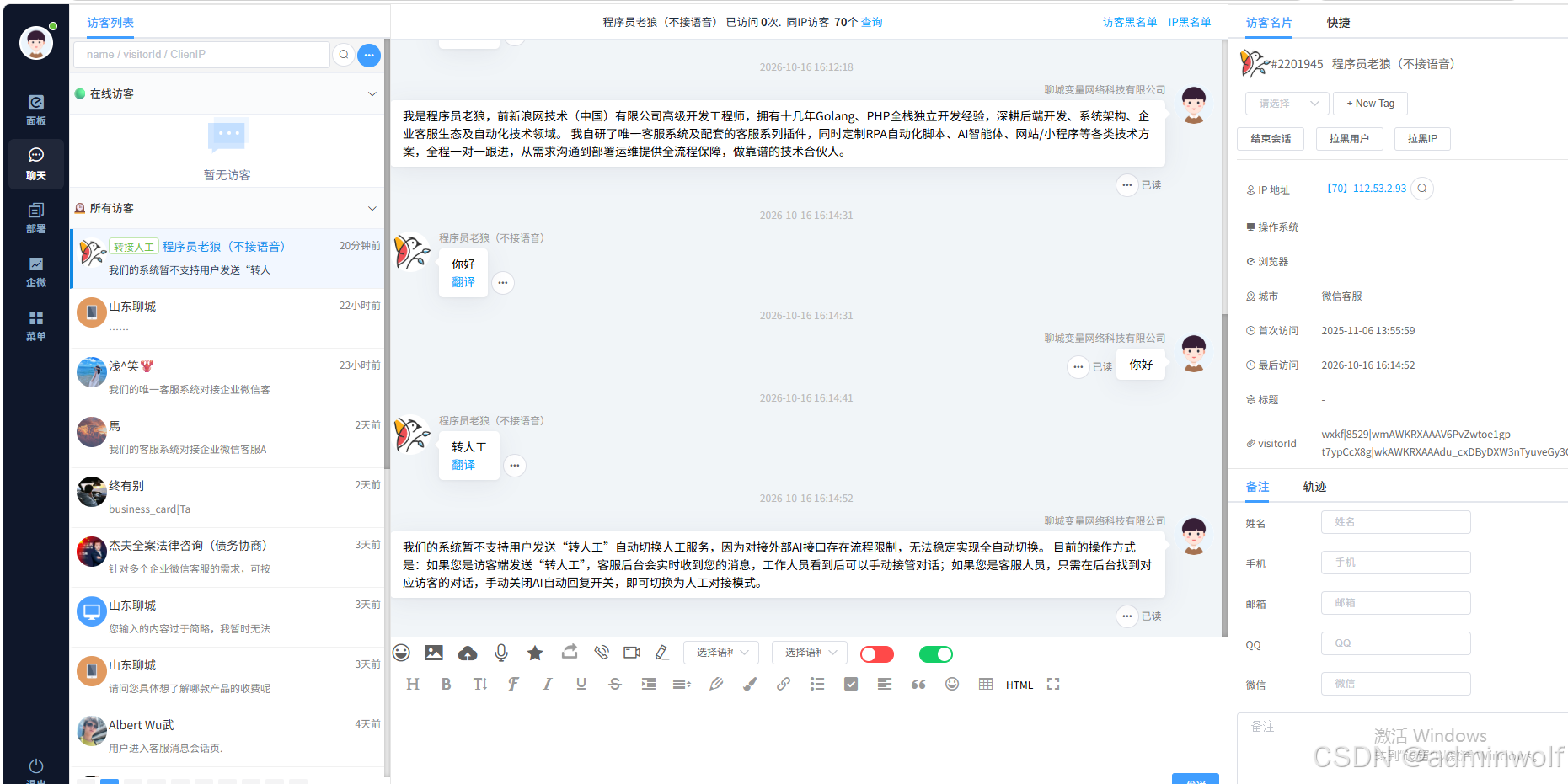Click the indent icon in editor

click(x=649, y=685)
